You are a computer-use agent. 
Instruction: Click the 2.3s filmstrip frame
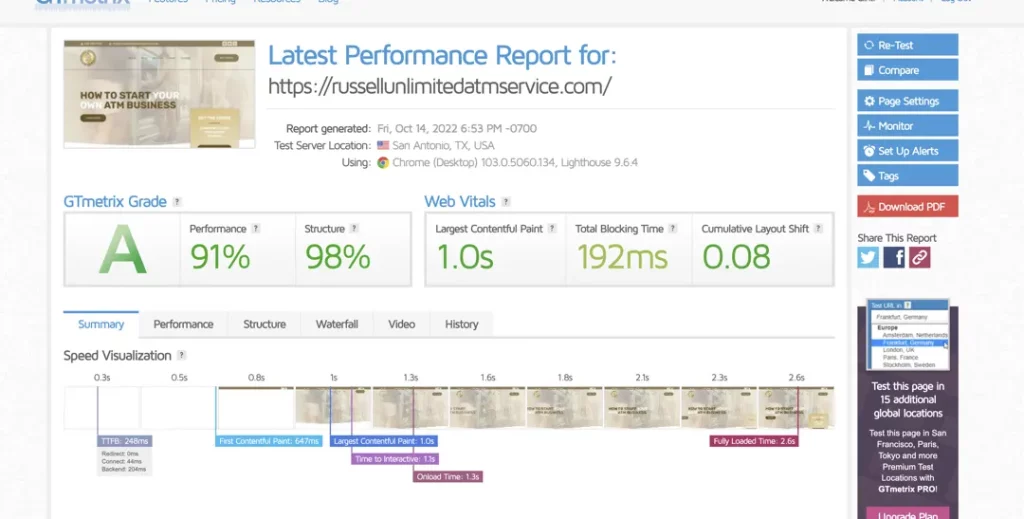718,407
